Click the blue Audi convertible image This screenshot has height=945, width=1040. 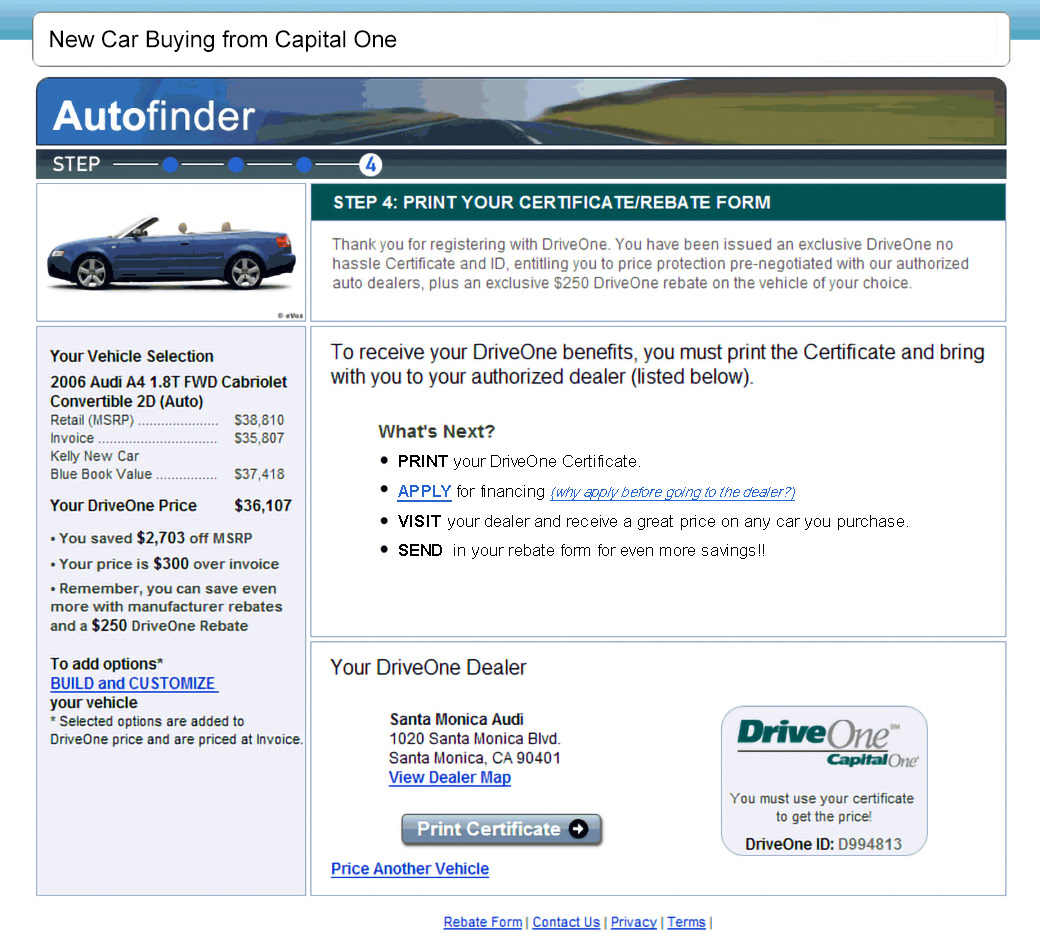(x=171, y=253)
